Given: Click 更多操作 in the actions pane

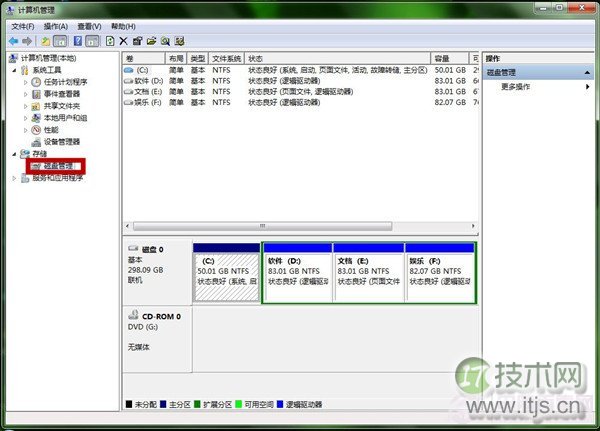Looking at the screenshot, I should (515, 87).
